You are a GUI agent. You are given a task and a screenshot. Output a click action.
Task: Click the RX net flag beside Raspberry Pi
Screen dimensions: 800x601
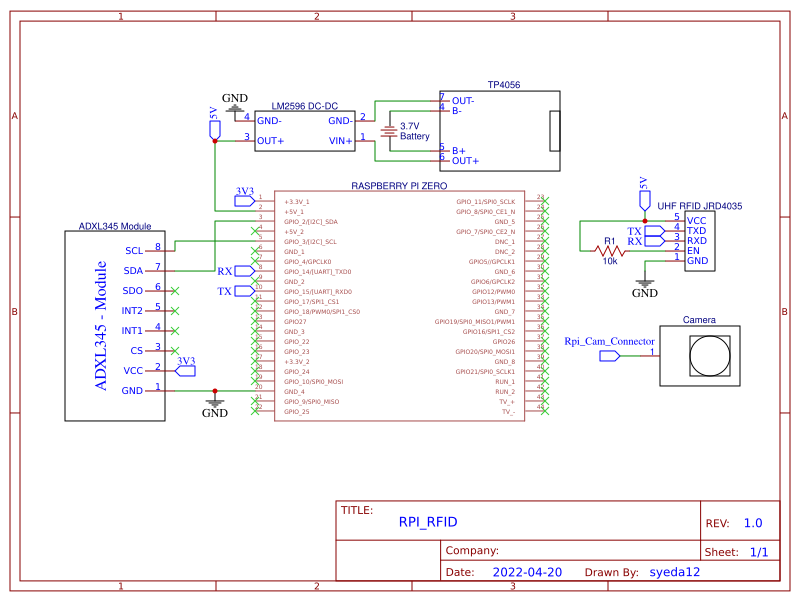coord(243,271)
